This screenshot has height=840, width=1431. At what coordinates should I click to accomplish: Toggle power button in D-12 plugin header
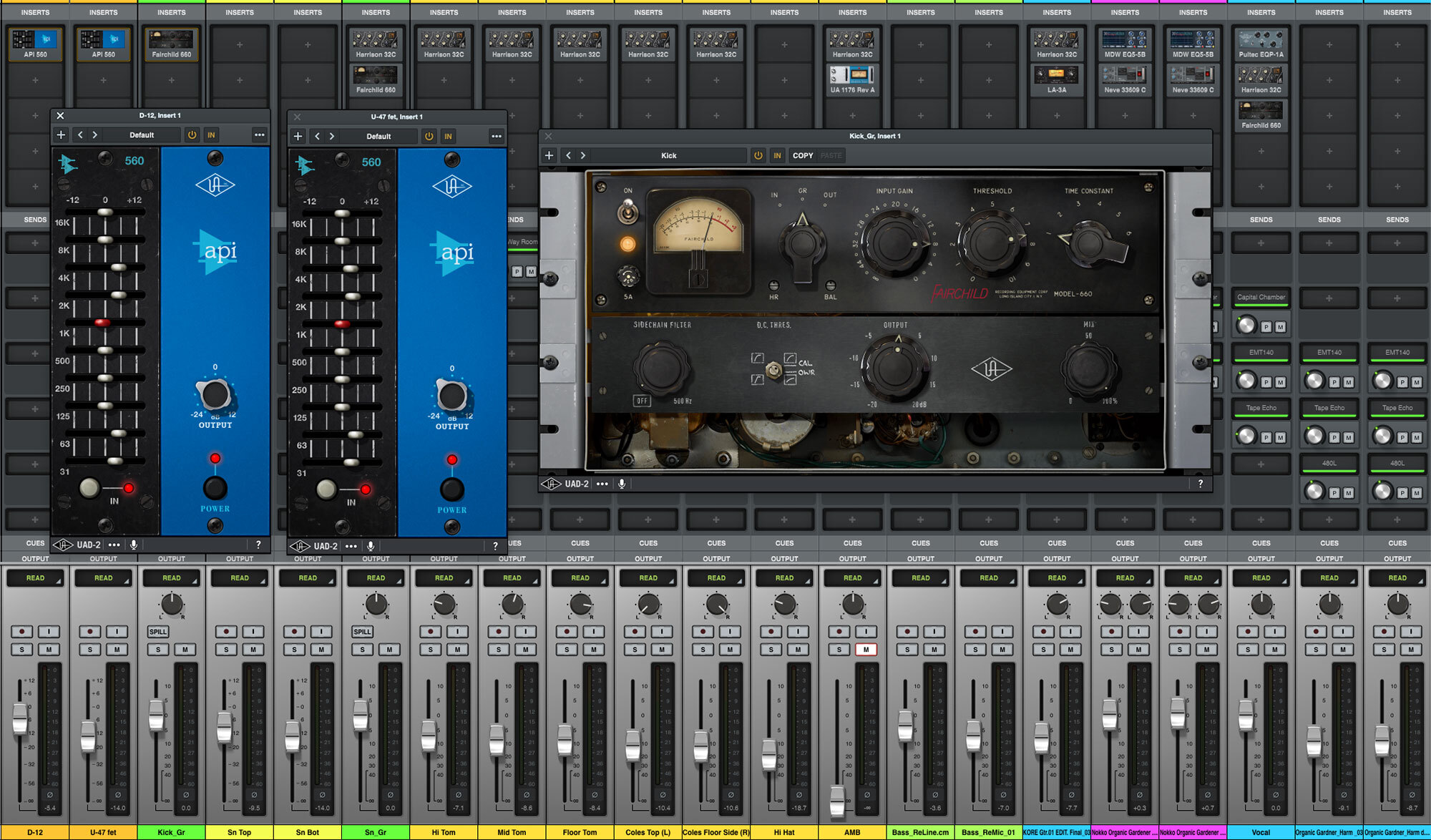coord(192,135)
